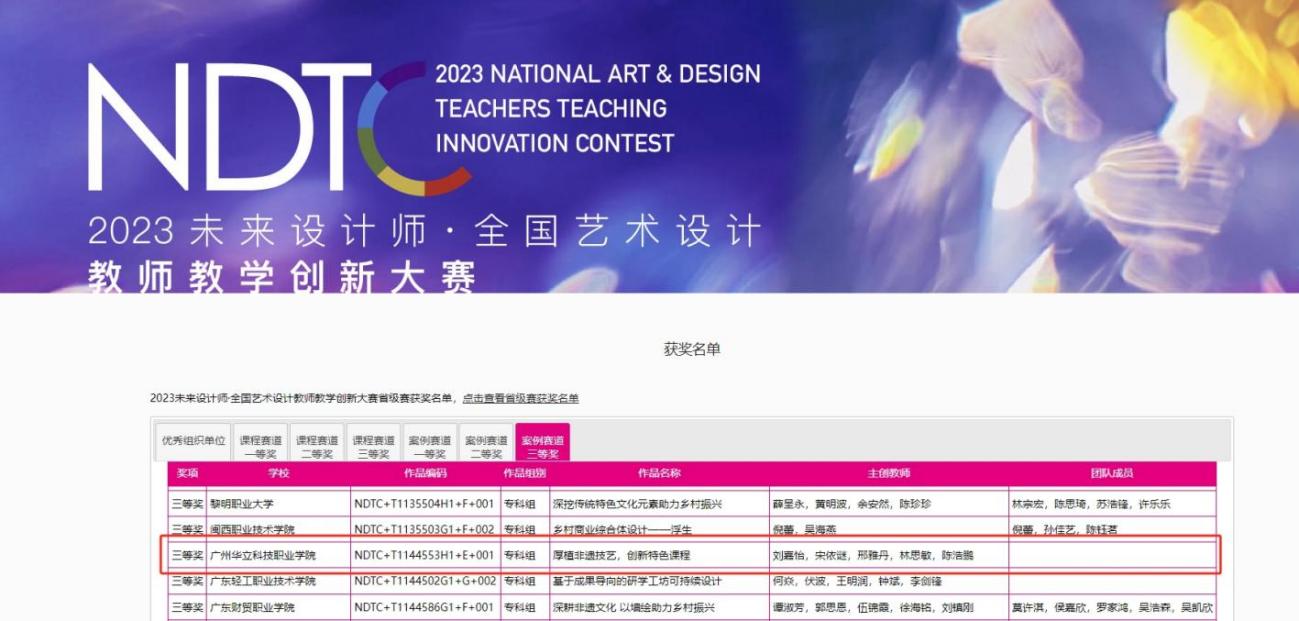Click the 主创教师 column header
Image resolution: width=1299 pixels, height=621 pixels.
point(888,473)
